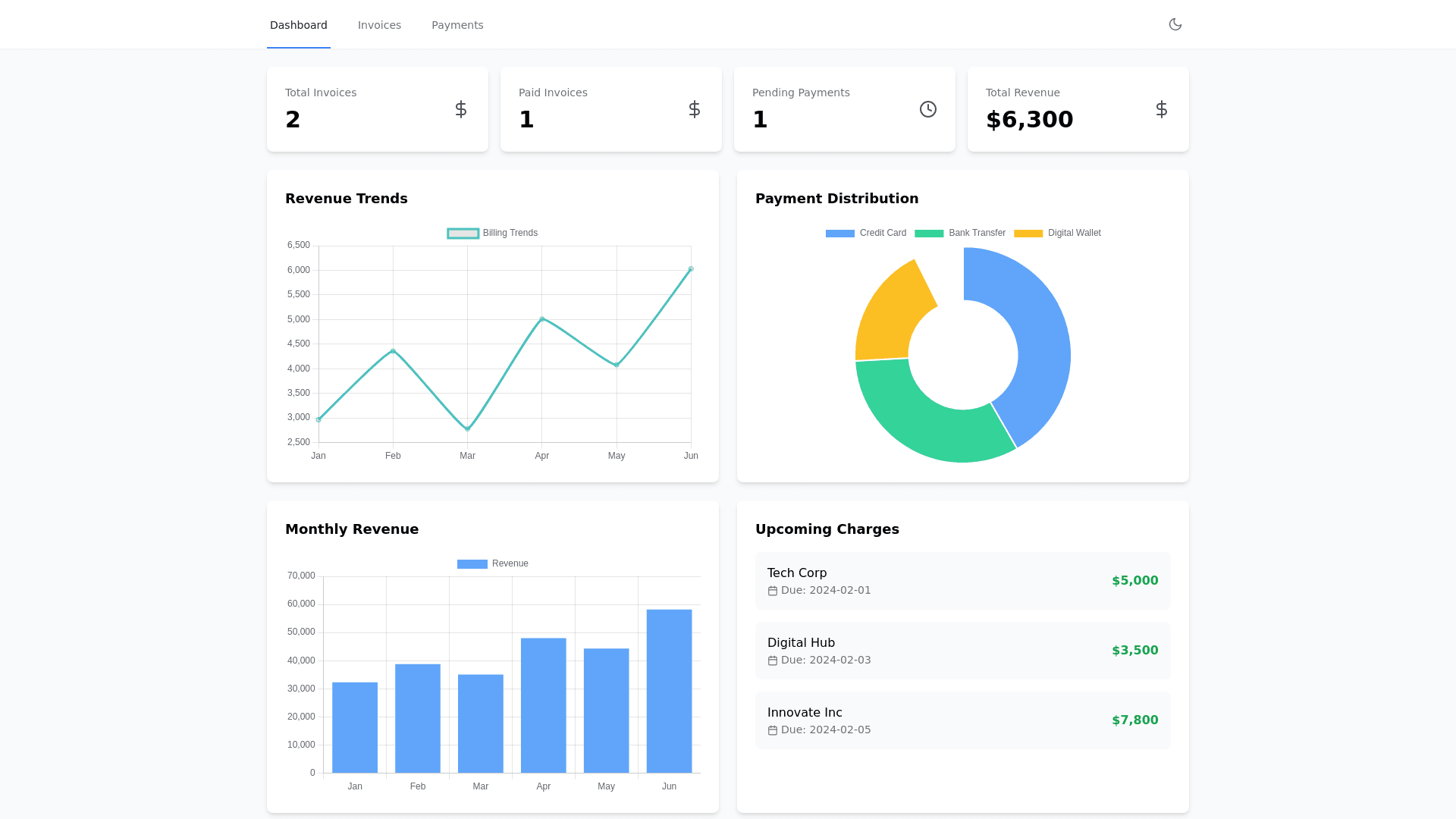Click the Jun bar in Monthly Revenue

[669, 690]
